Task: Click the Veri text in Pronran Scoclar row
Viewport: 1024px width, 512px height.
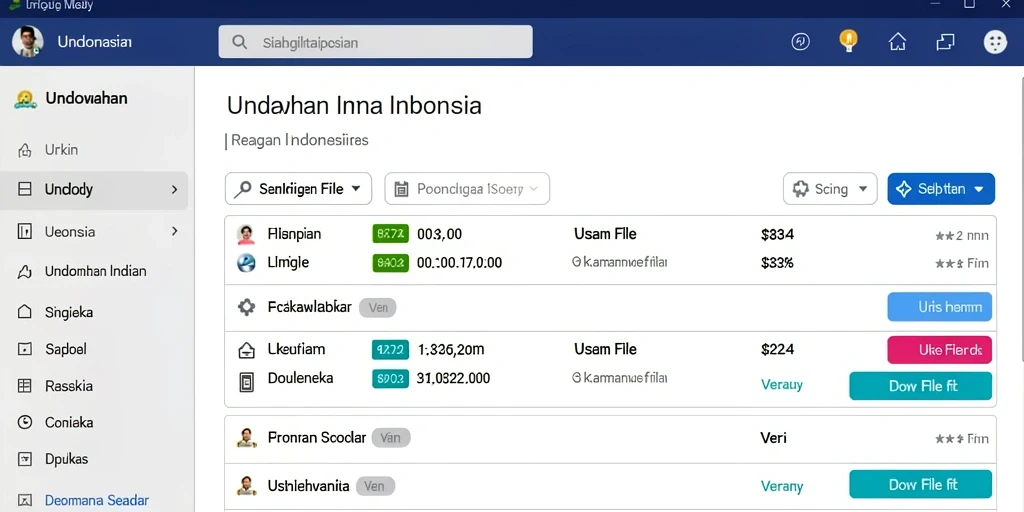Action: tap(773, 438)
